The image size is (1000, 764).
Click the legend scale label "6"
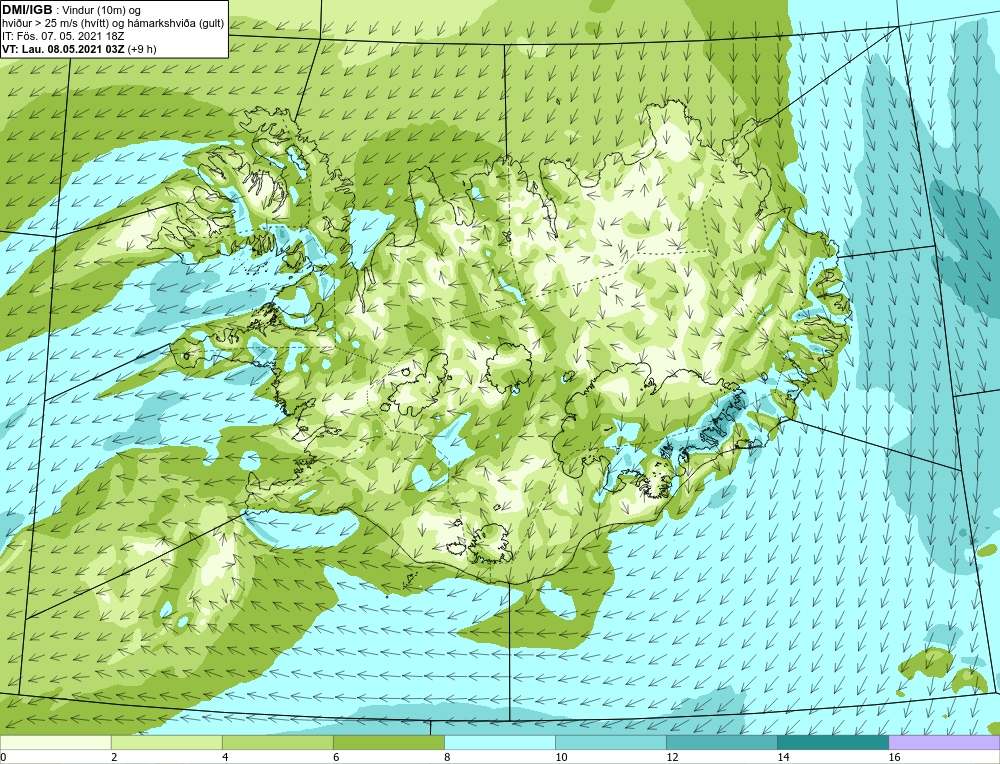[x=336, y=757]
